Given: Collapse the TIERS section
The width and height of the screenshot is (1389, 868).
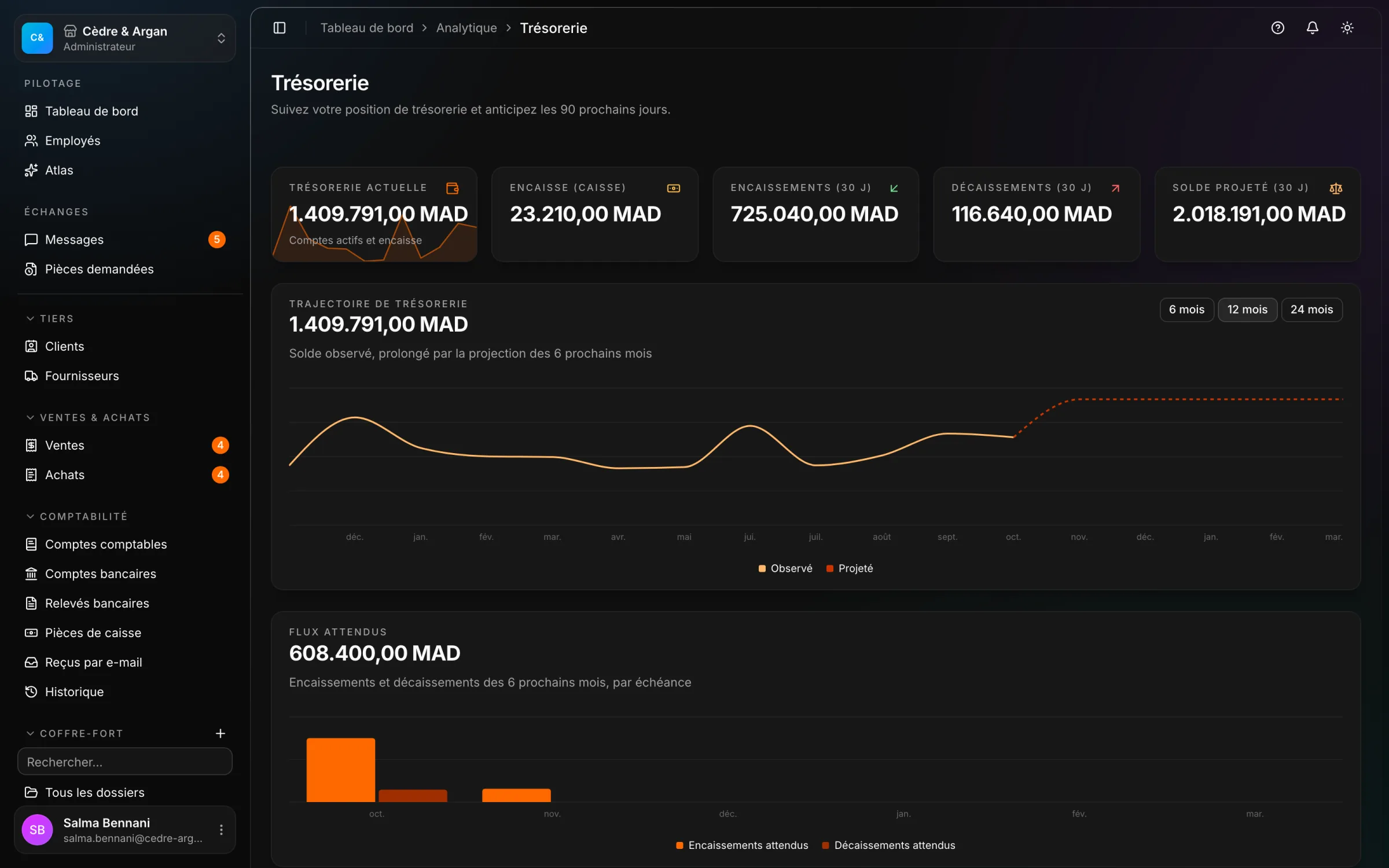Looking at the screenshot, I should click(50, 318).
